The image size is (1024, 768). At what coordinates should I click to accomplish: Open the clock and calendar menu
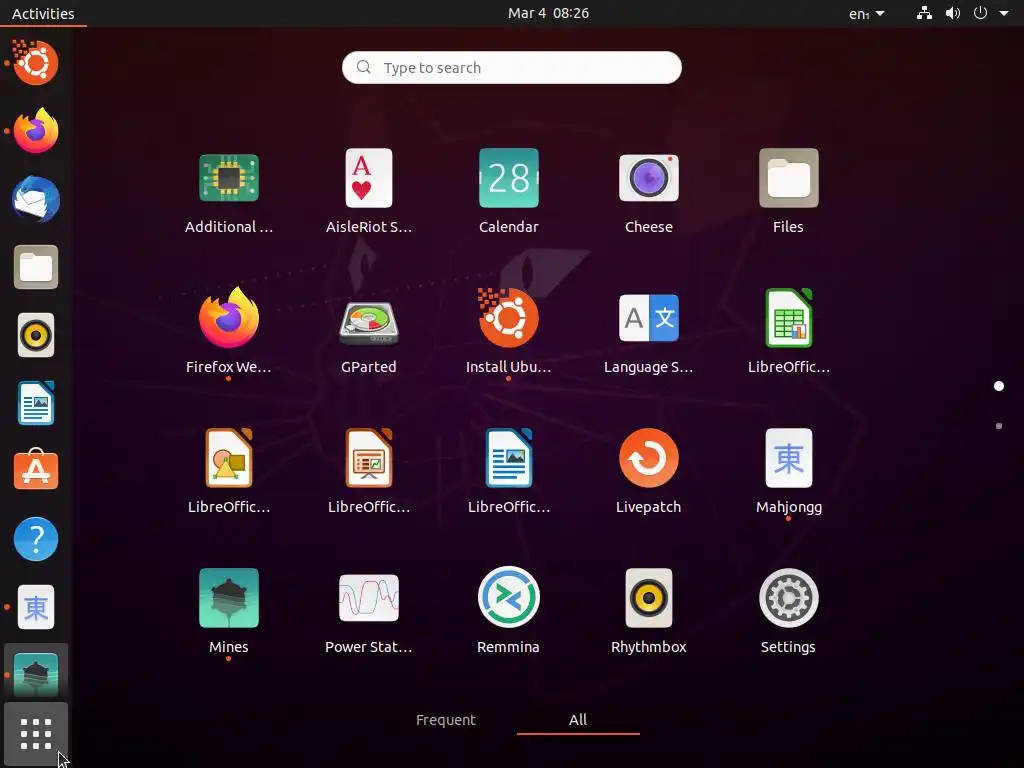click(x=549, y=13)
